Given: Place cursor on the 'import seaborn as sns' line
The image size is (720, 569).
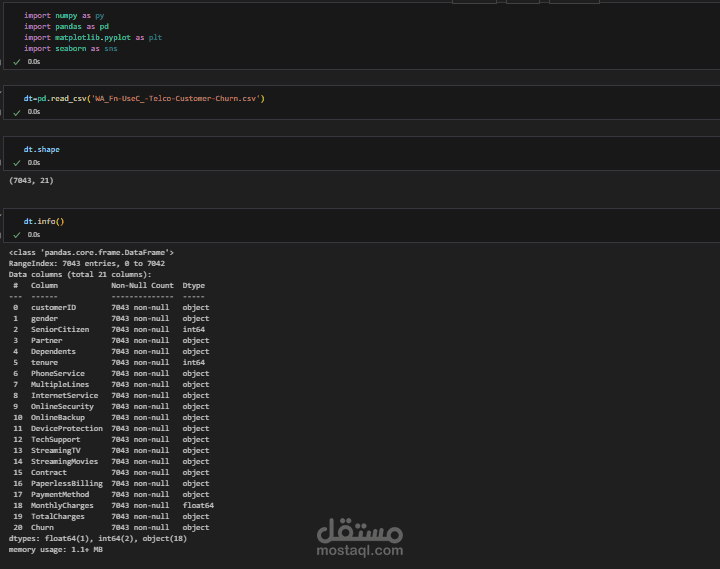Looking at the screenshot, I should tap(71, 49).
